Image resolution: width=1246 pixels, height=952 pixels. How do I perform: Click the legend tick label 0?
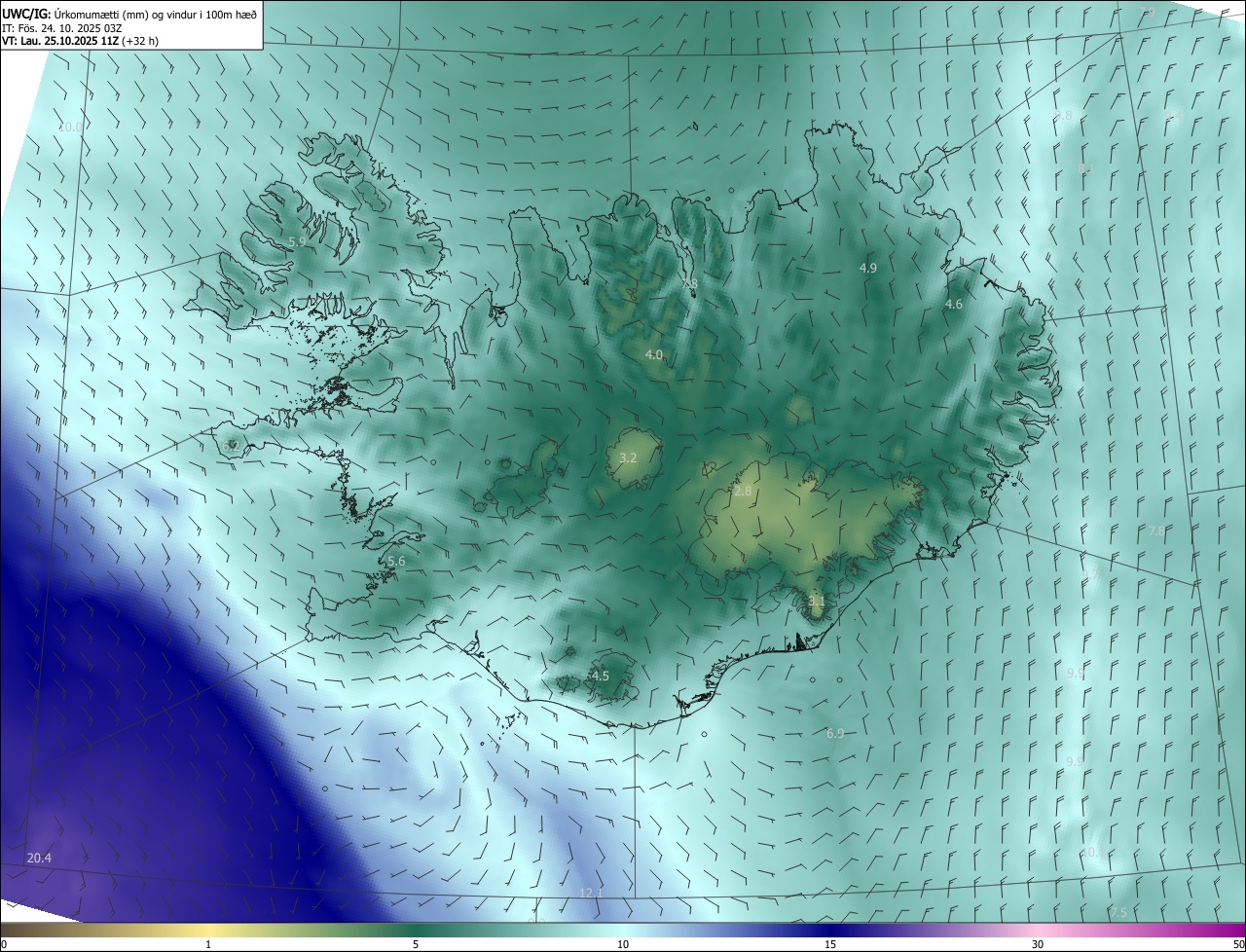tap(4, 944)
